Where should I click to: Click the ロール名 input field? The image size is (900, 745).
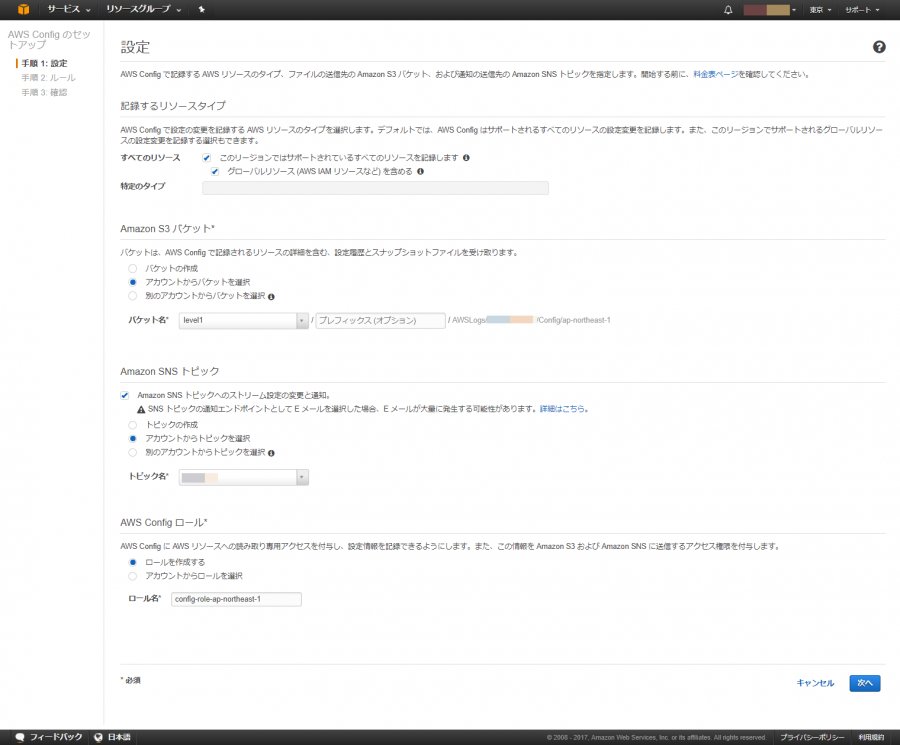point(236,599)
